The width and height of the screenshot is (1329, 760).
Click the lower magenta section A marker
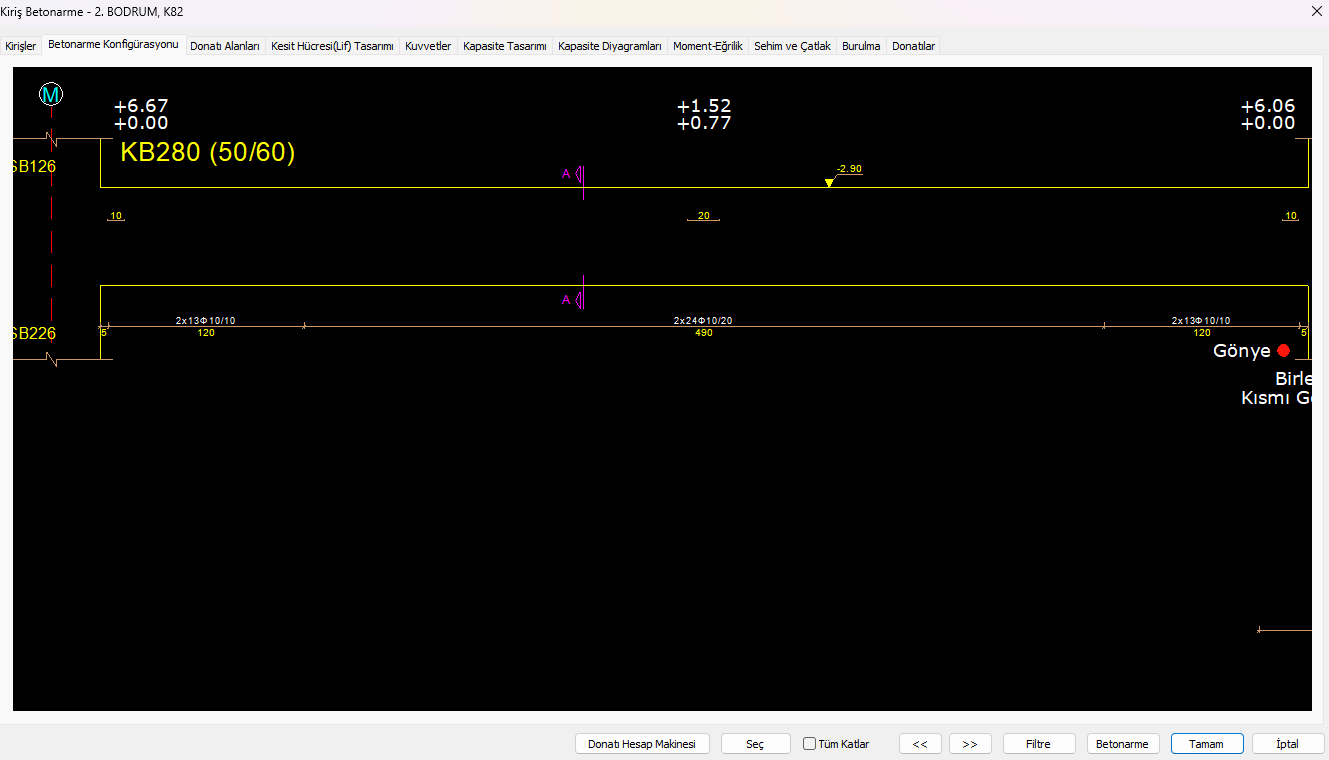point(572,299)
